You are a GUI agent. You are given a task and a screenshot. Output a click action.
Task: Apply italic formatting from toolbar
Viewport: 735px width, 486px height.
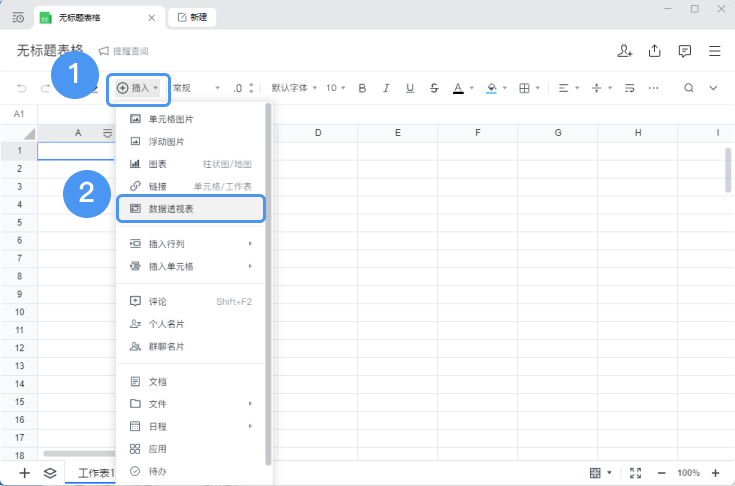386,88
